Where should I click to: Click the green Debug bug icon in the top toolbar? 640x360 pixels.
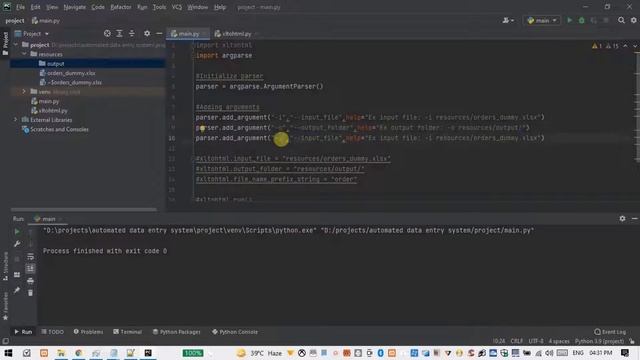click(582, 20)
